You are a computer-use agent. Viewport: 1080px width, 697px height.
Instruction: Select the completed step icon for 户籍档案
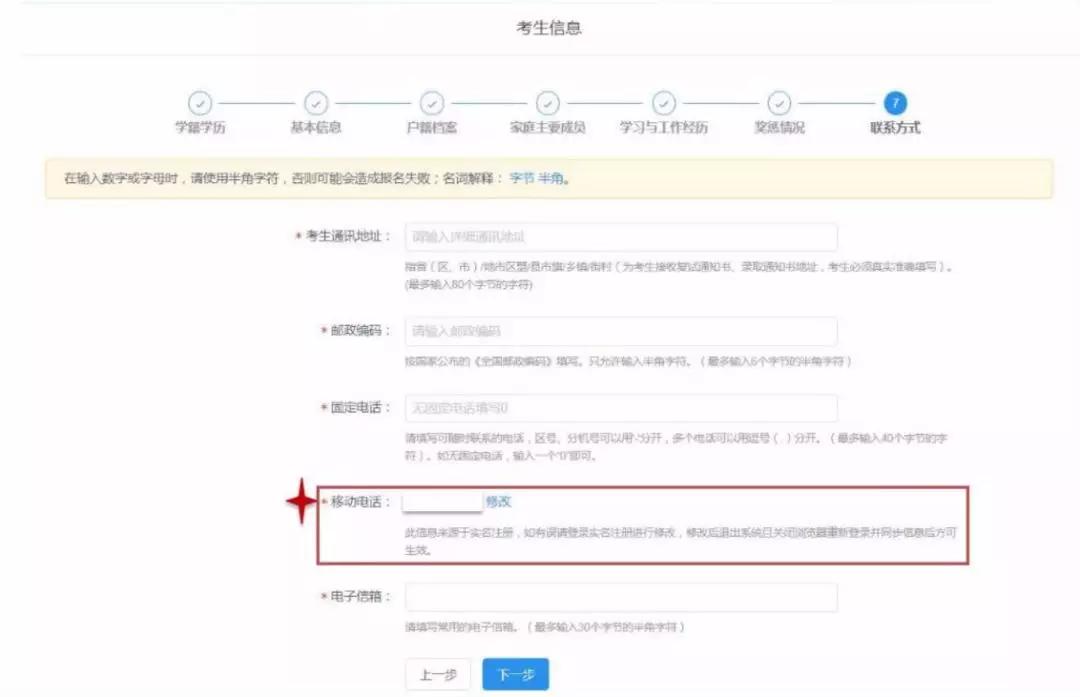[x=432, y=103]
